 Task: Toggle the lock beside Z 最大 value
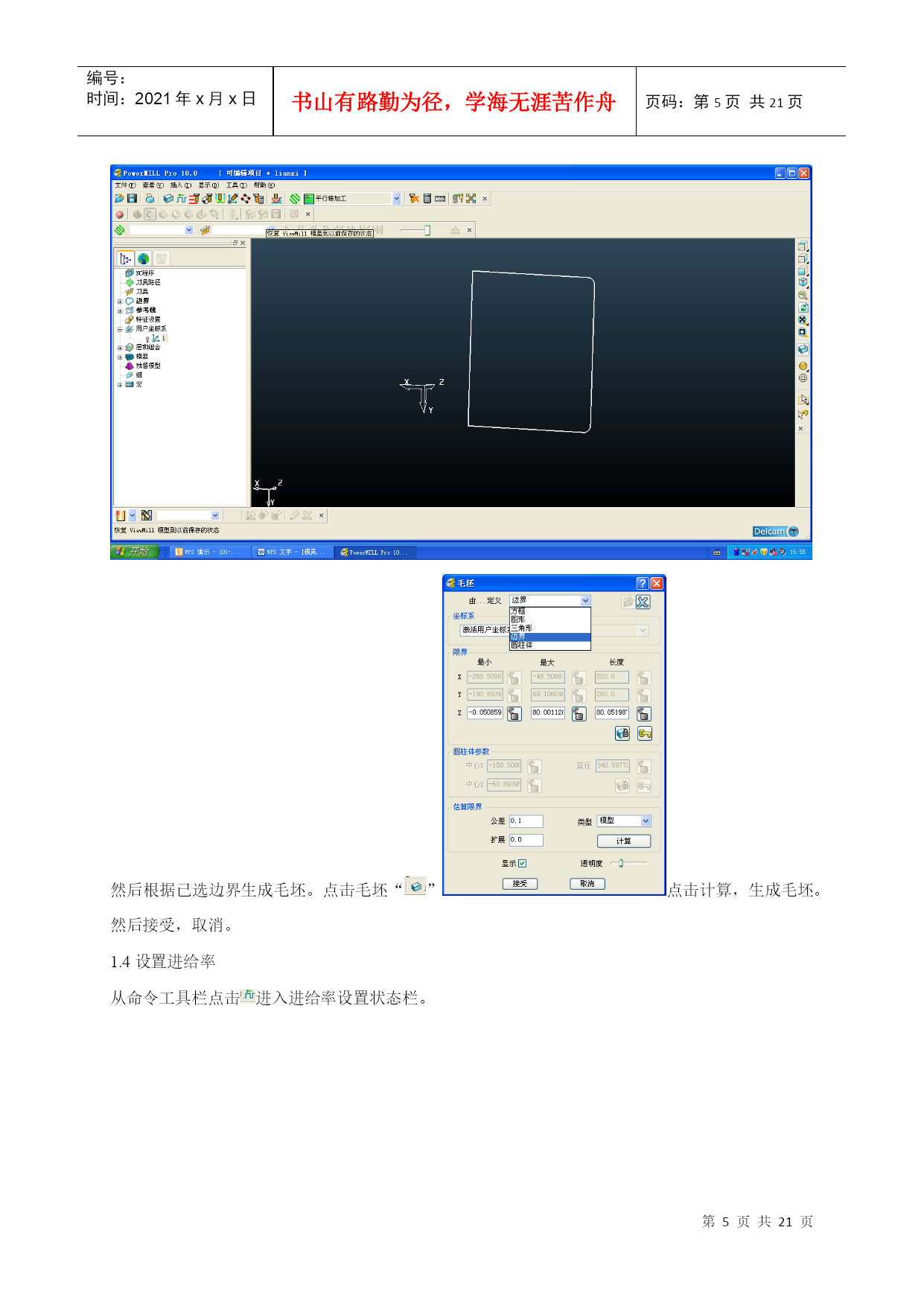pyautogui.click(x=579, y=713)
